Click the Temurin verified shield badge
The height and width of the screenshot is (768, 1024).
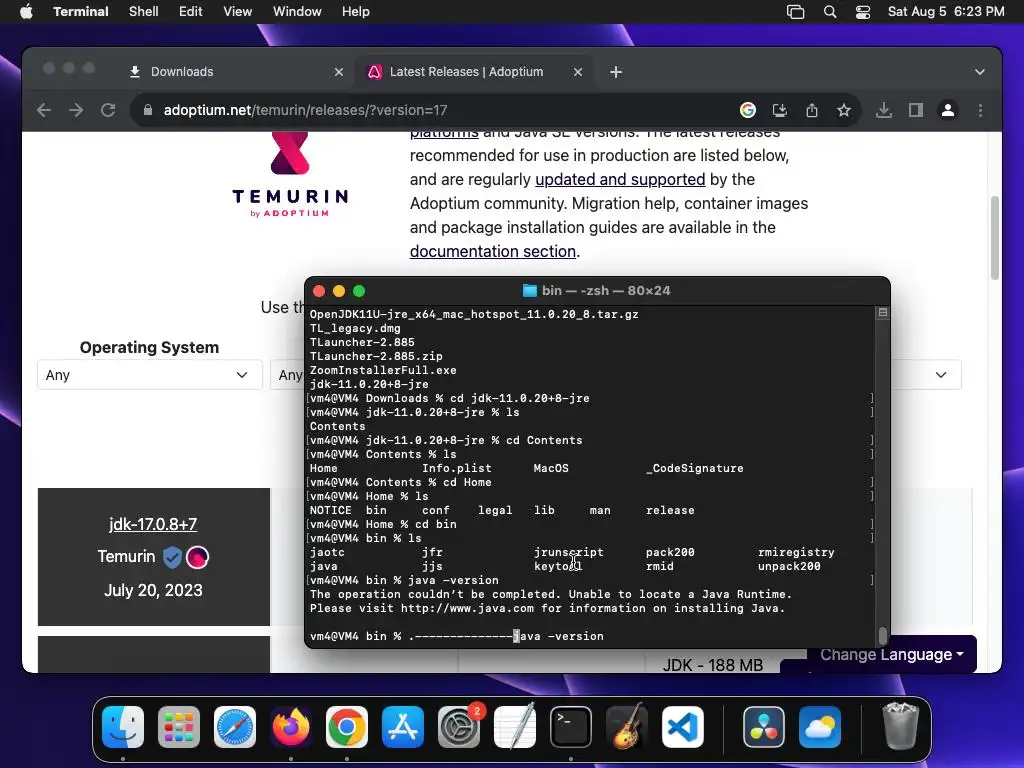click(172, 557)
